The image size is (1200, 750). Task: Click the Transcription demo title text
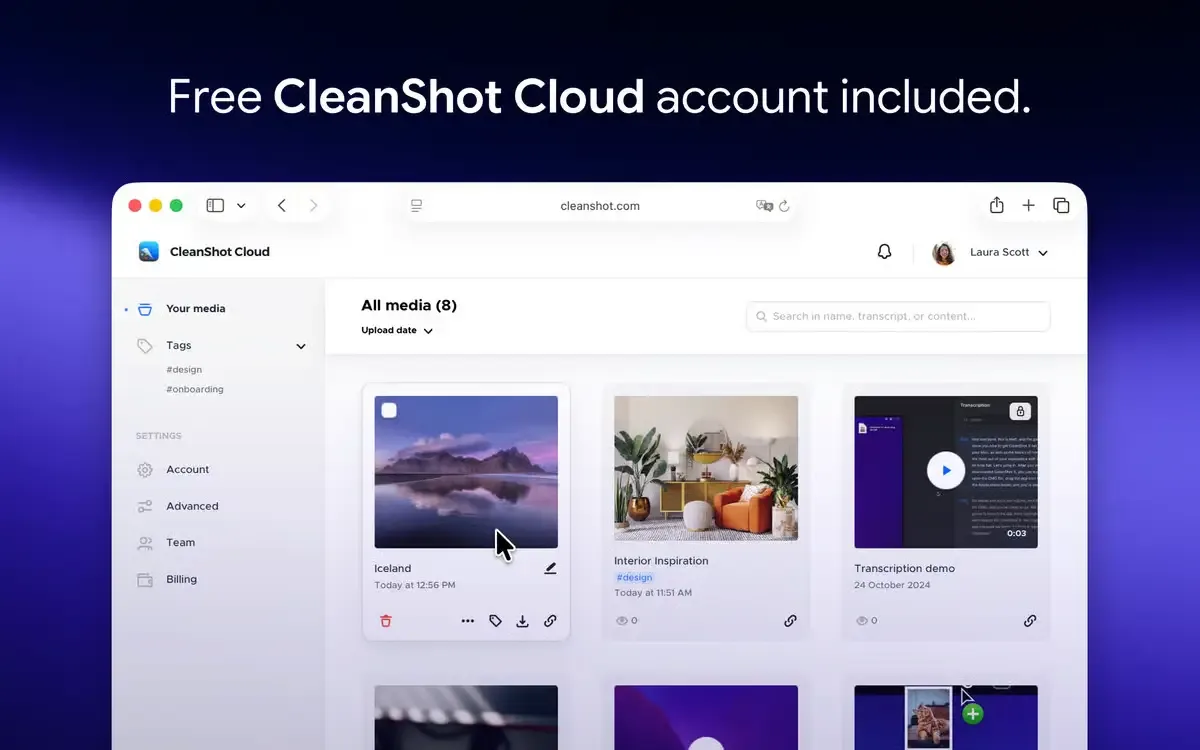pyautogui.click(x=904, y=568)
